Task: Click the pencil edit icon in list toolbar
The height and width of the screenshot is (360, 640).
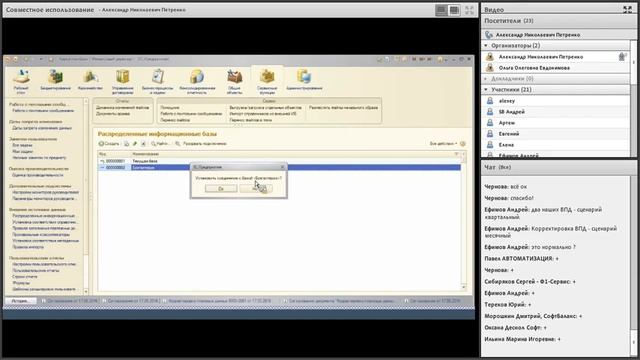Action: [x=135, y=144]
